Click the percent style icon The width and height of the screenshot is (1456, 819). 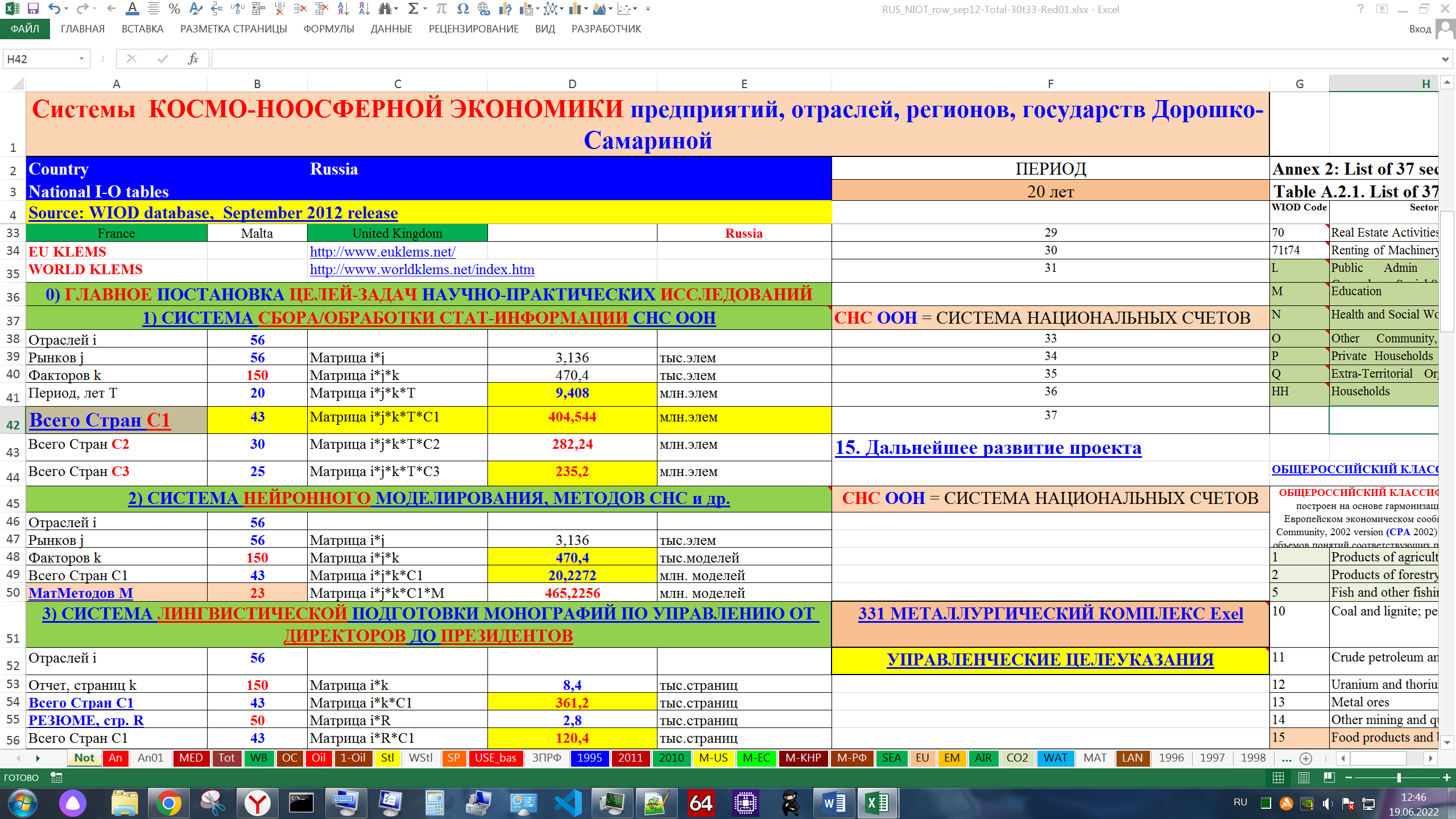174,9
